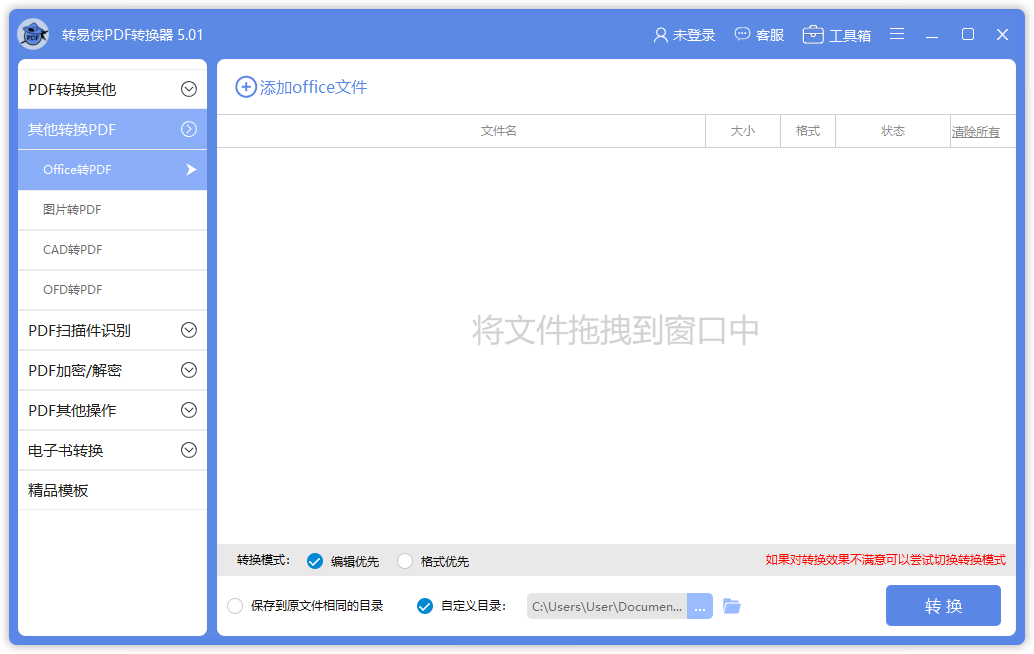Click 添加office文件 text
1034x654 pixels.
tap(313, 87)
